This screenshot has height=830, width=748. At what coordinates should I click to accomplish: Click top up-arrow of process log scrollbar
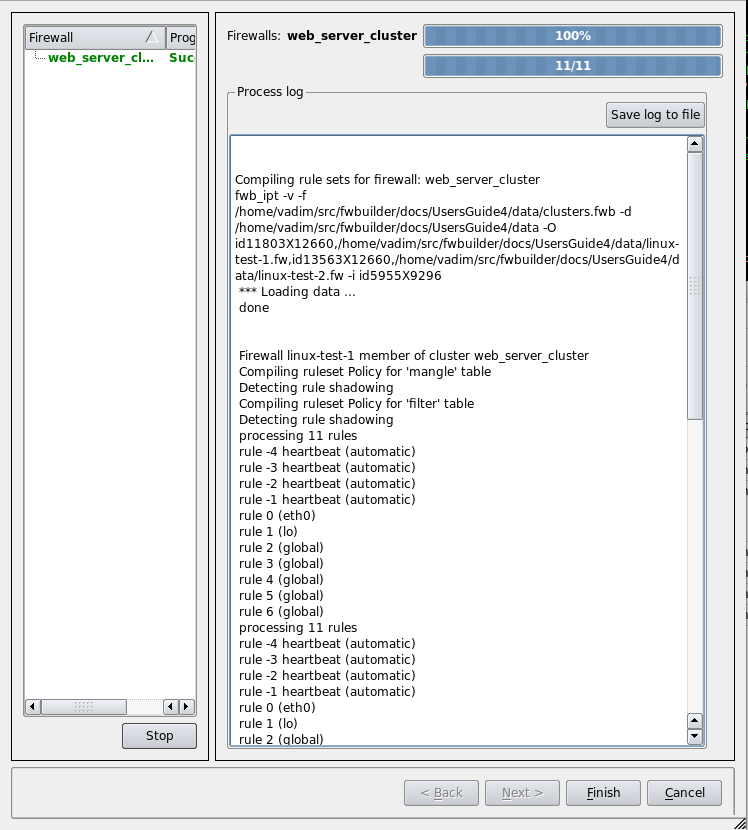(x=695, y=144)
